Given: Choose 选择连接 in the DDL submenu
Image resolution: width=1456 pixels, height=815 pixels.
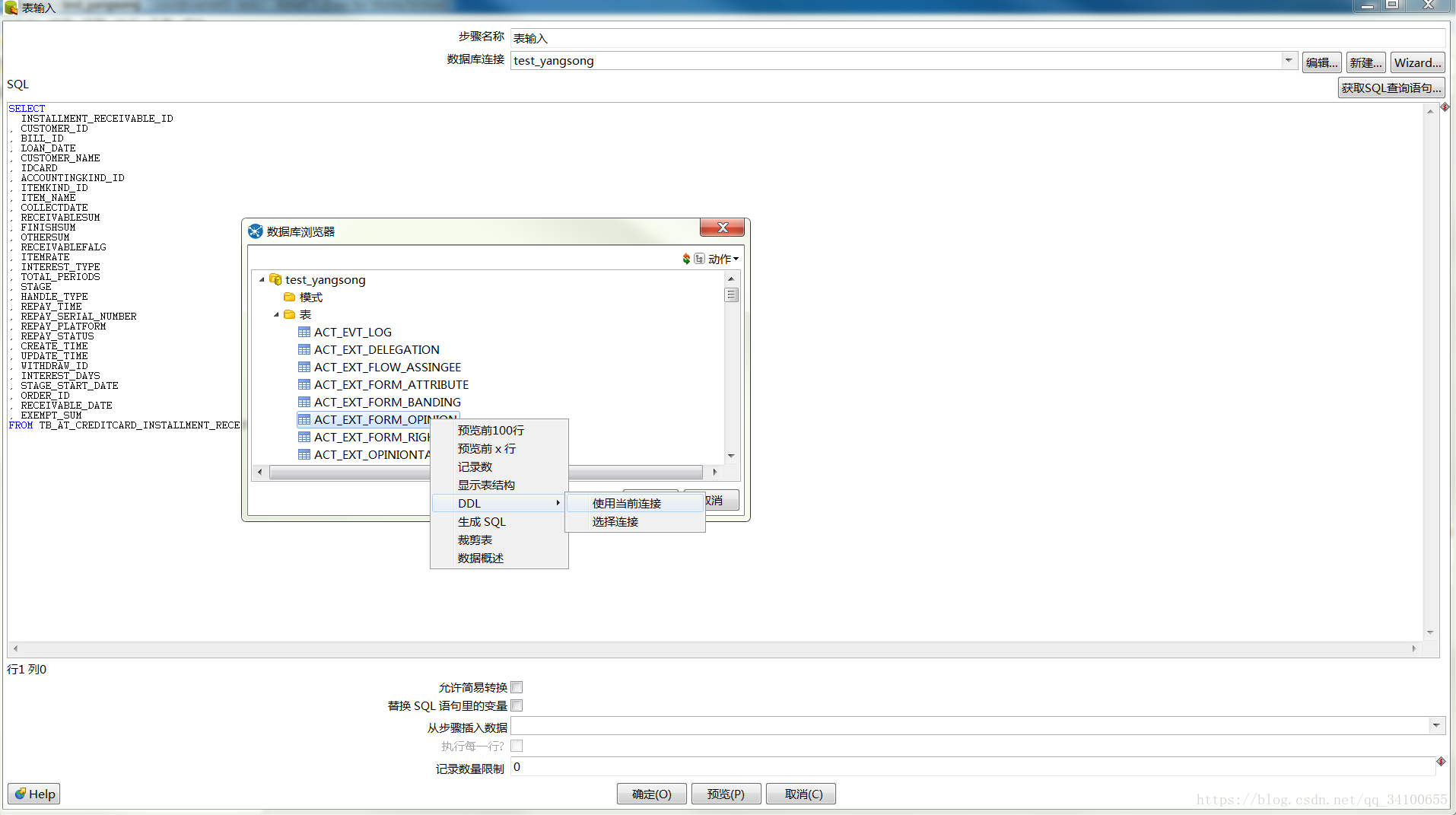Looking at the screenshot, I should pyautogui.click(x=635, y=521).
